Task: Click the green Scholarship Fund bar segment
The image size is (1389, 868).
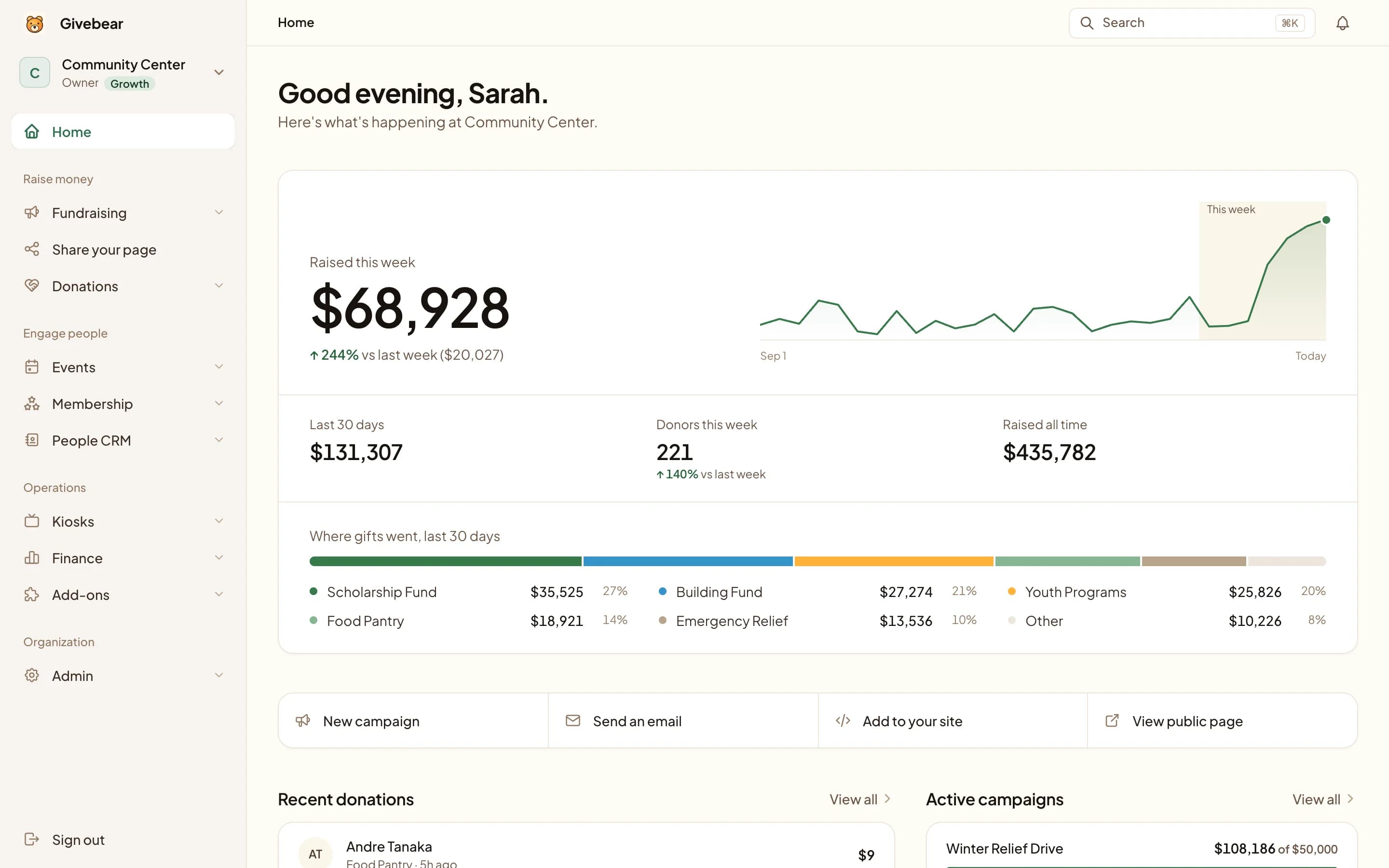Action: click(x=446, y=561)
